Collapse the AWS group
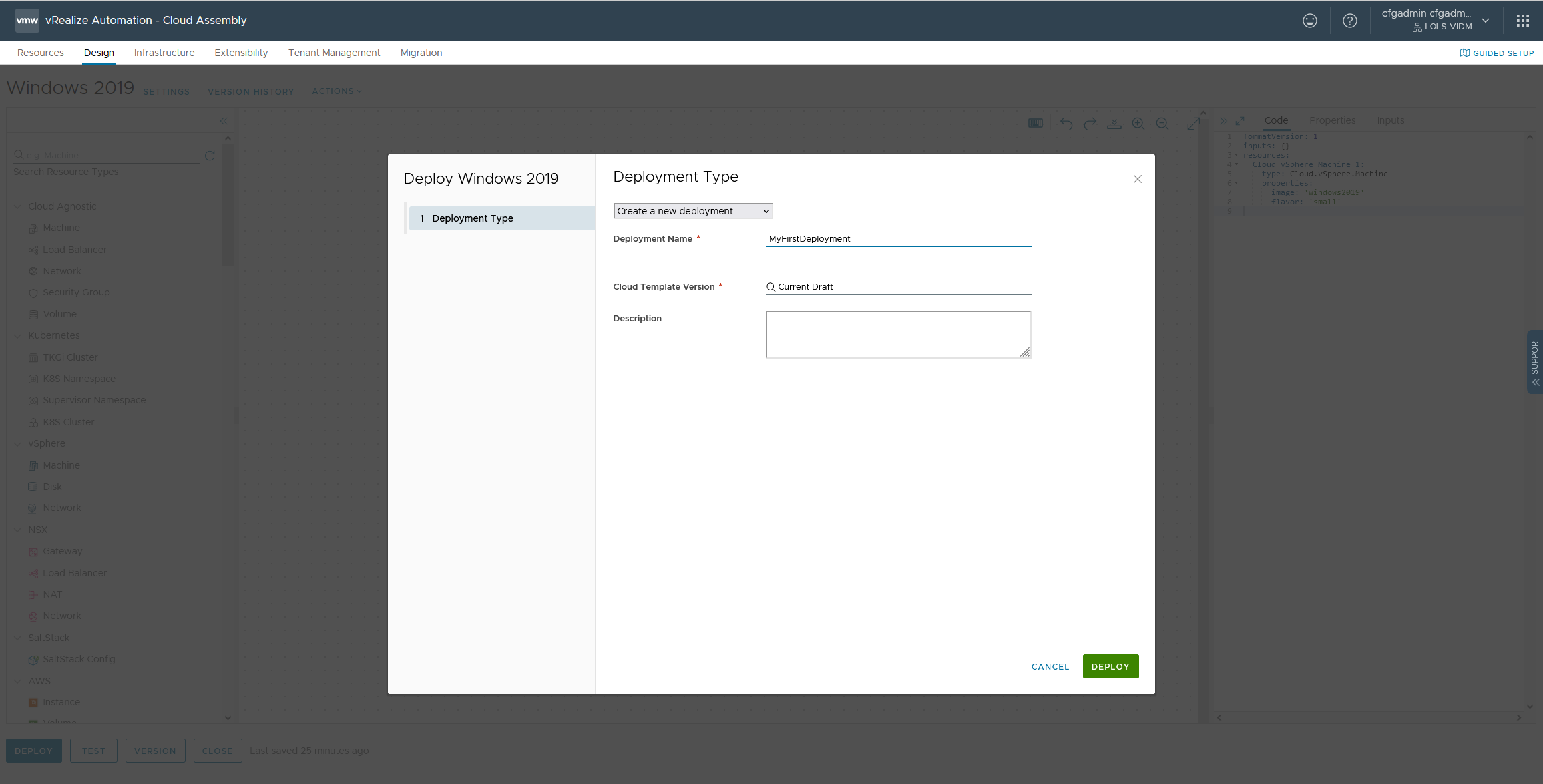Screen dimensions: 1543x784 pyautogui.click(x=18, y=682)
